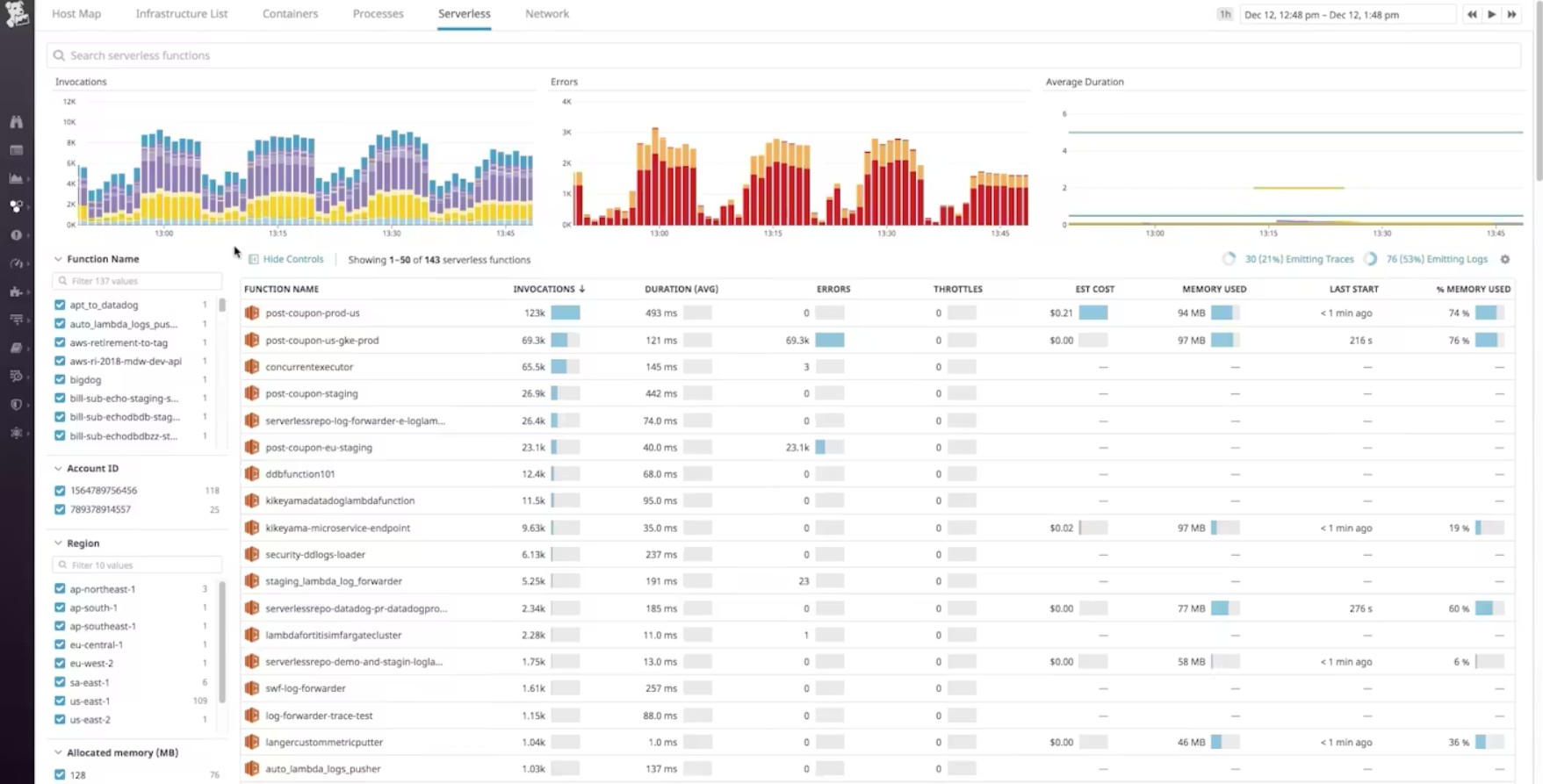Uncheck aws-retirement-to-tag function filter
This screenshot has width=1543, height=784.
pyautogui.click(x=60, y=342)
